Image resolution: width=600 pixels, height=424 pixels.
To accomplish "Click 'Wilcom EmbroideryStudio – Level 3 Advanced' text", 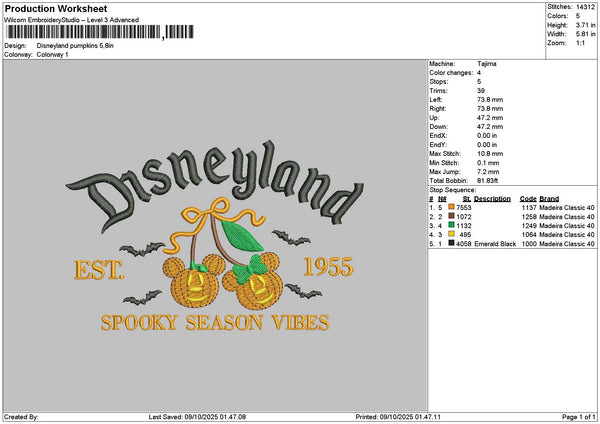I will coord(72,20).
